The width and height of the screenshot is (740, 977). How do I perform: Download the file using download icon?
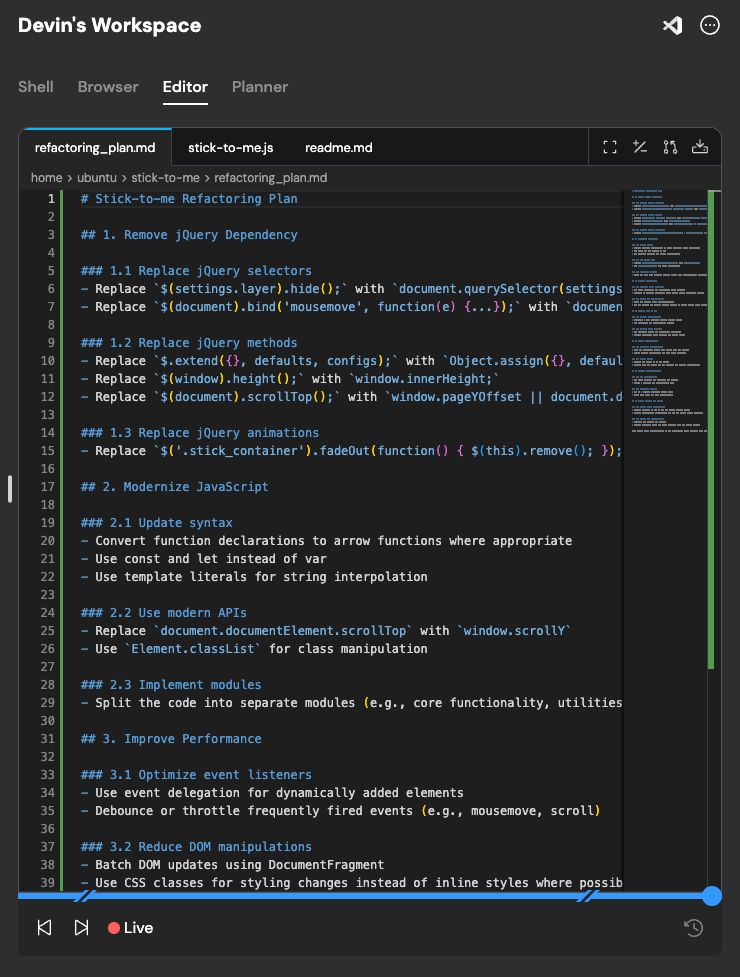pyautogui.click(x=700, y=147)
